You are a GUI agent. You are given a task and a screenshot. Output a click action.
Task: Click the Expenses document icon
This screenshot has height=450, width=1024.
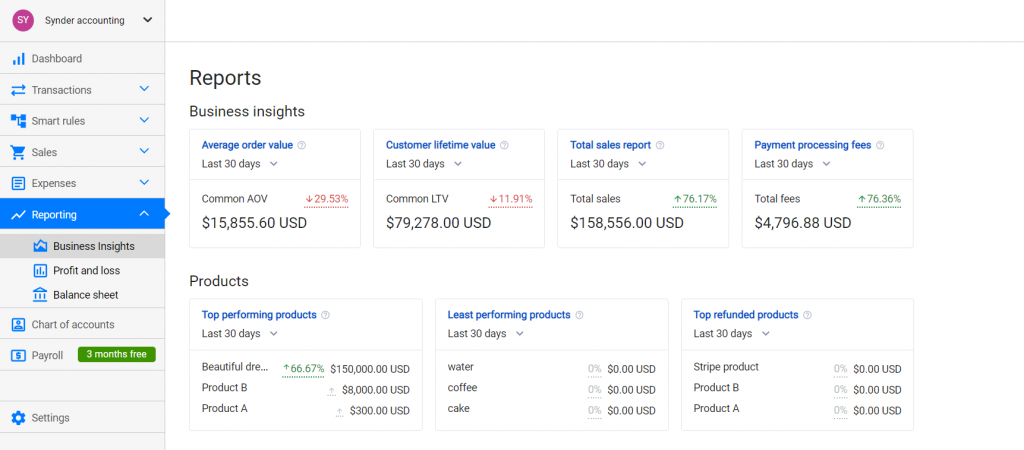tap(18, 184)
